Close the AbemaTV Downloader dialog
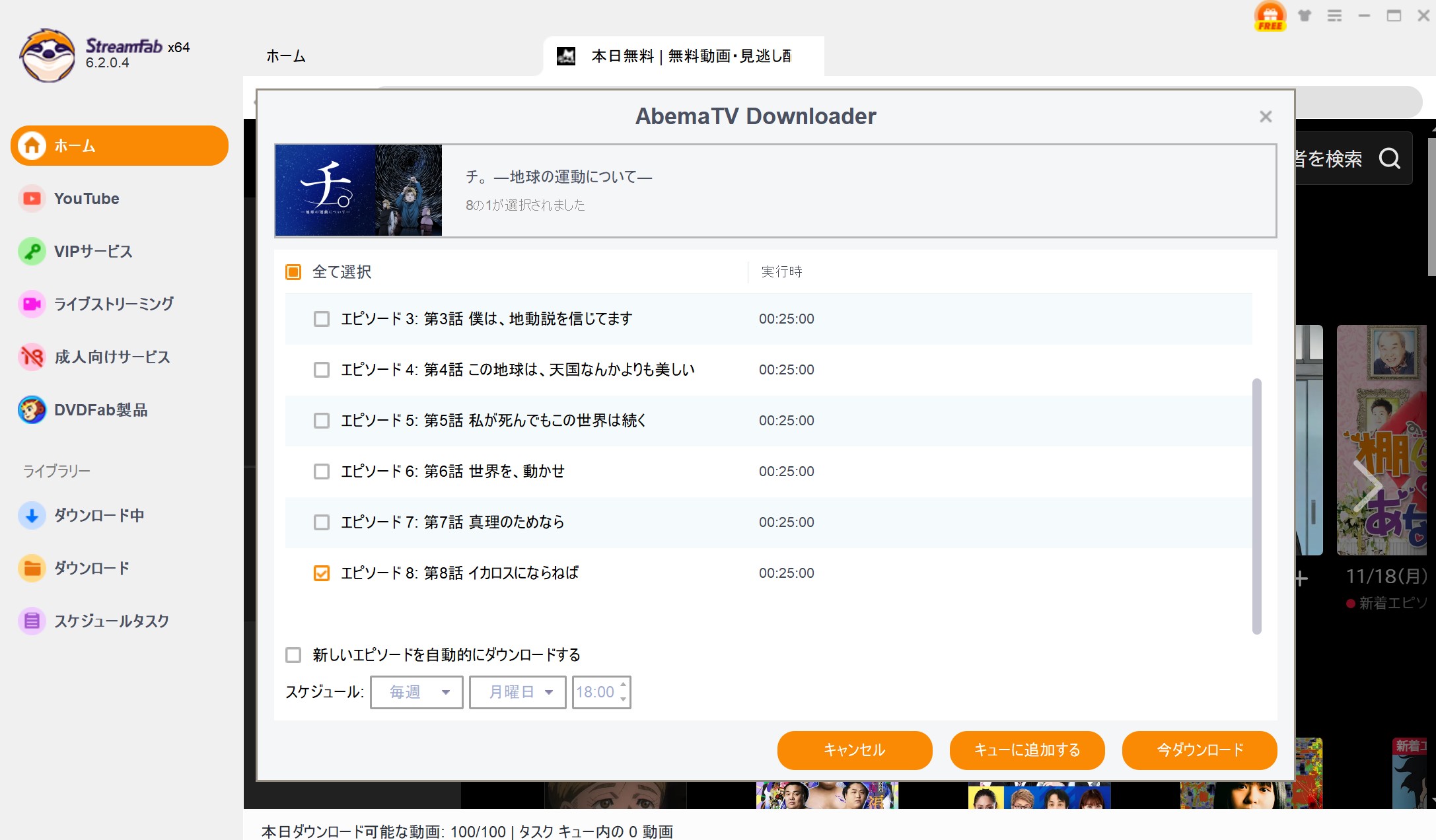This screenshot has height=840, width=1436. 1266,117
